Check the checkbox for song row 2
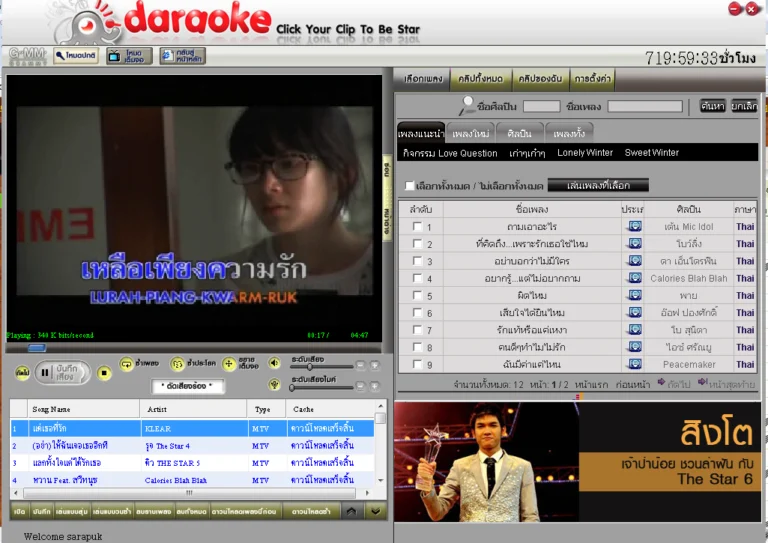Image resolution: width=768 pixels, height=543 pixels. (417, 243)
